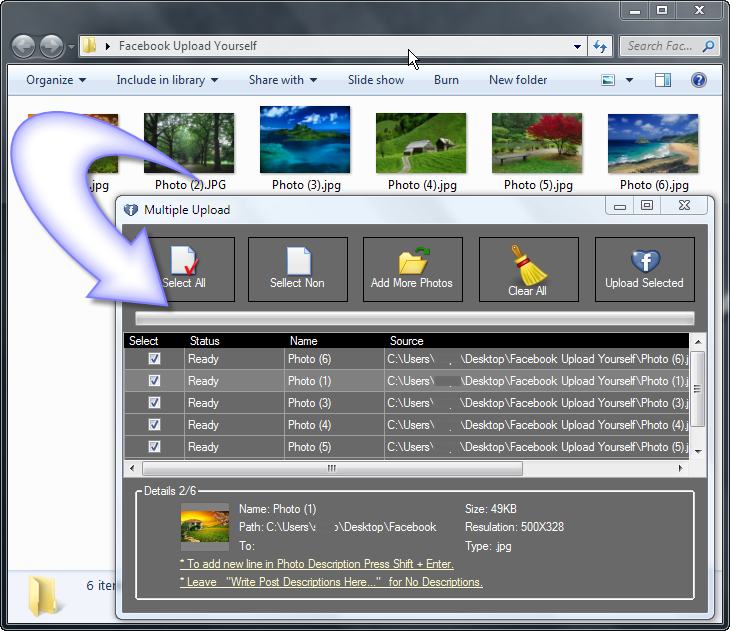Image resolution: width=730 pixels, height=631 pixels.
Task: Click the address bar folder icon
Action: [89, 46]
